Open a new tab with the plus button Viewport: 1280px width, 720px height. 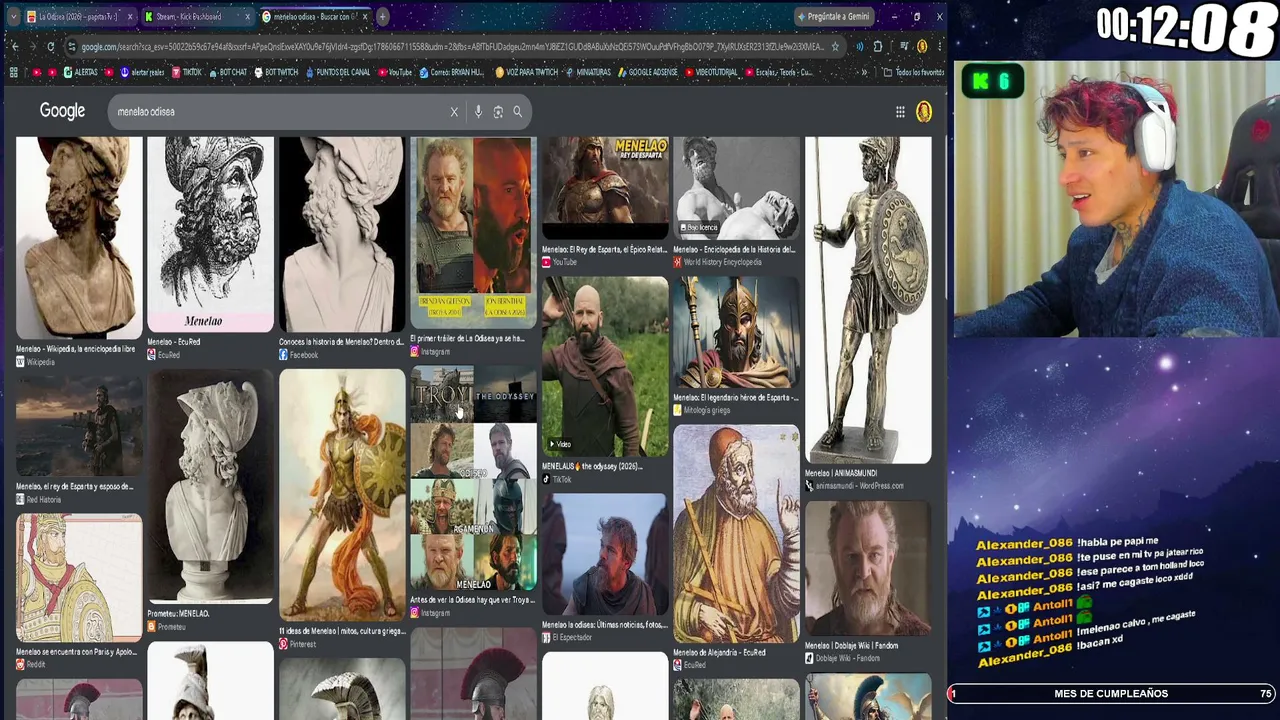(x=382, y=16)
